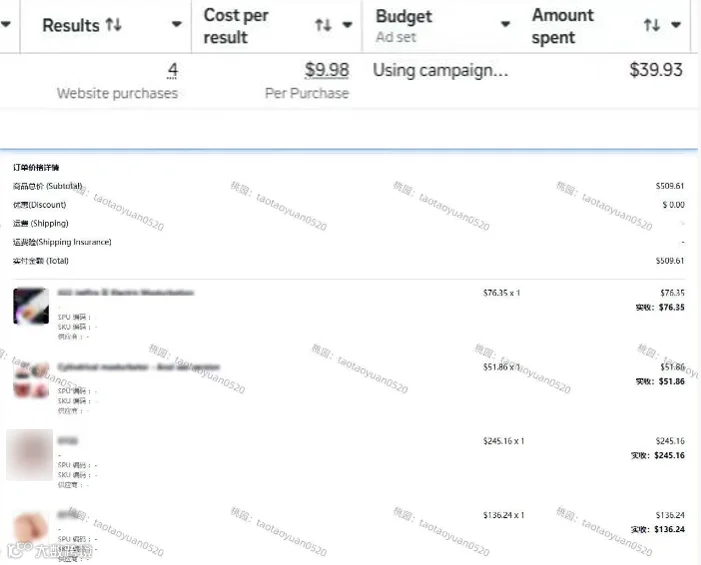Open the $136.24 product thumbnail
This screenshot has width=701, height=565.
pyautogui.click(x=31, y=529)
